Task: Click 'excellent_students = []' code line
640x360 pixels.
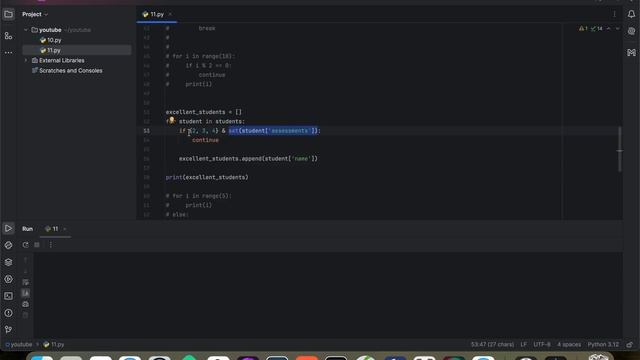Action: pyautogui.click(x=204, y=112)
